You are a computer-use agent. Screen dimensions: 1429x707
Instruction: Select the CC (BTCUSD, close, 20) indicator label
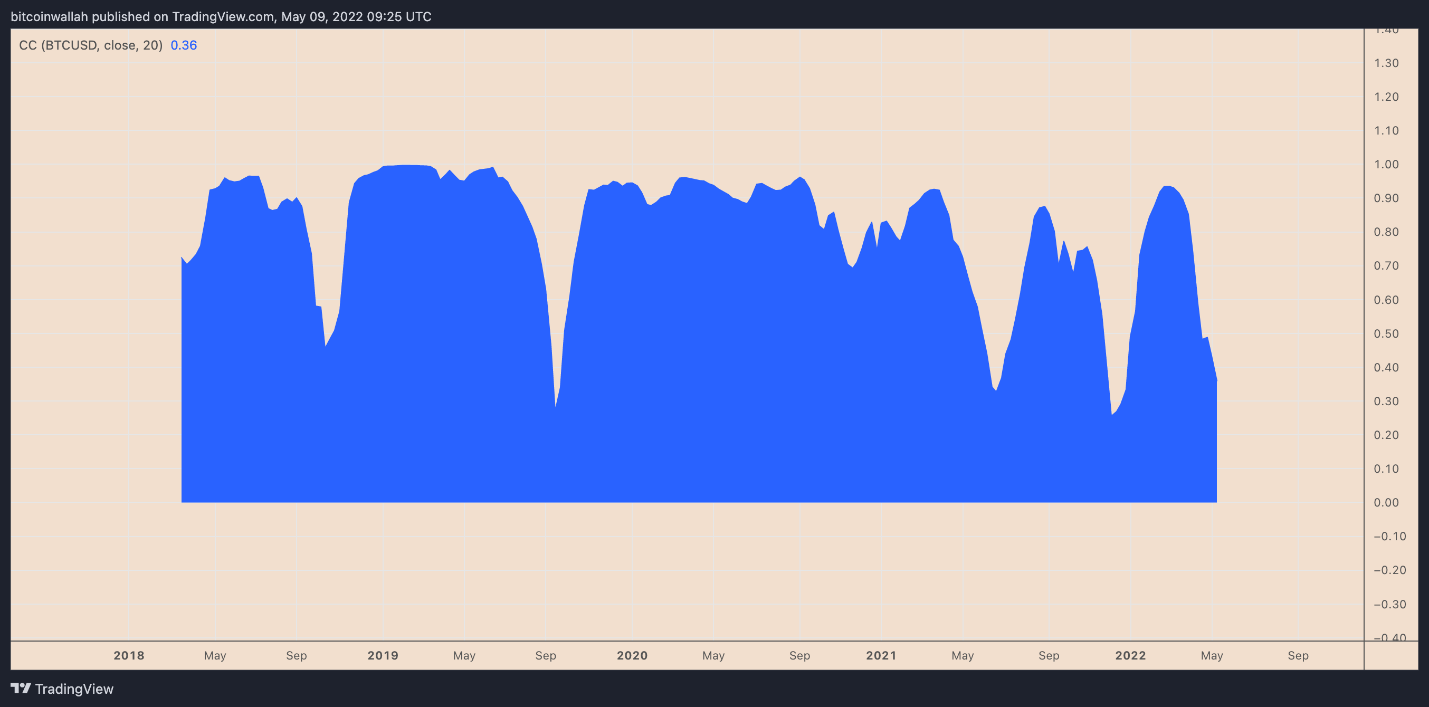pyautogui.click(x=91, y=45)
